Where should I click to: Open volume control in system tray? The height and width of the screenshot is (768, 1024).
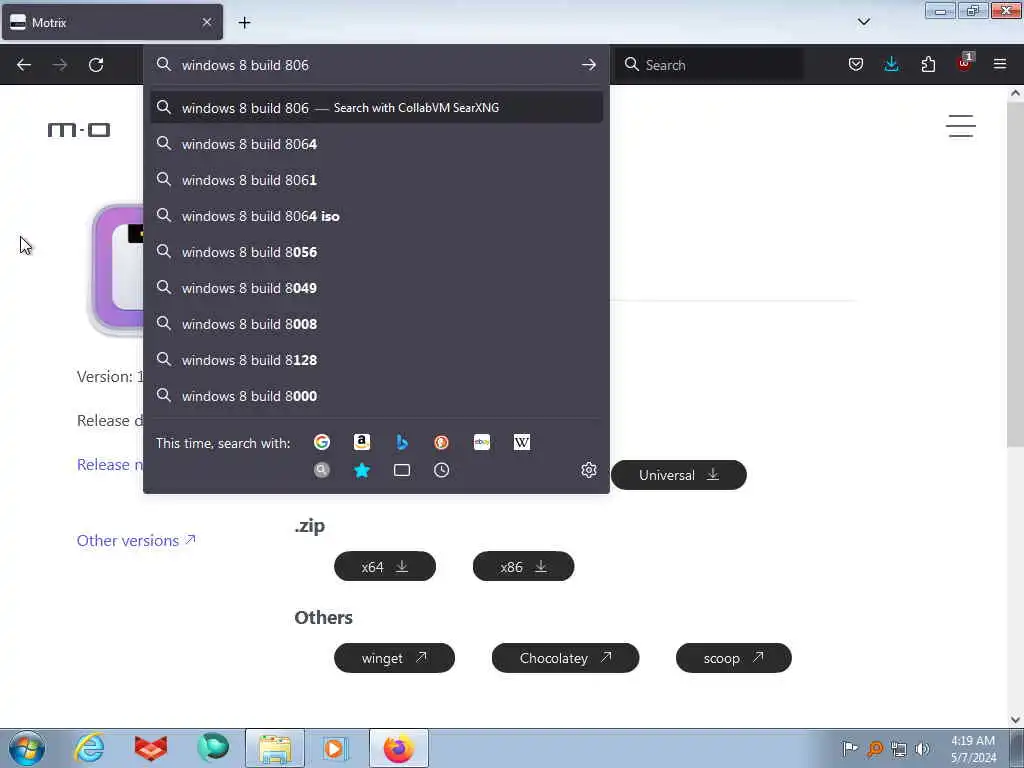point(922,749)
